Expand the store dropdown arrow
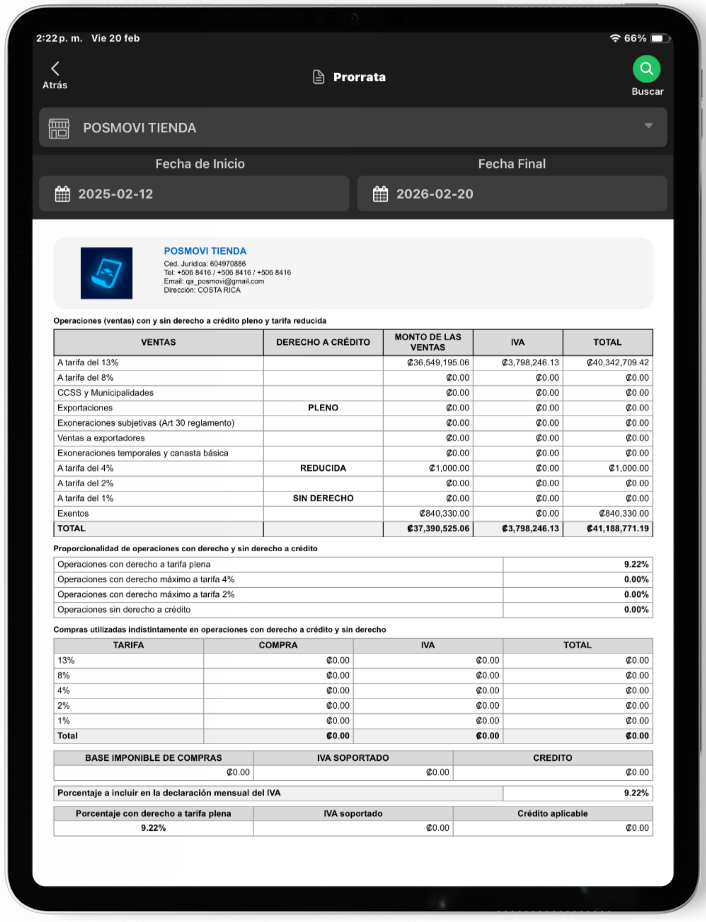Image resolution: width=706 pixels, height=922 pixels. coord(648,126)
